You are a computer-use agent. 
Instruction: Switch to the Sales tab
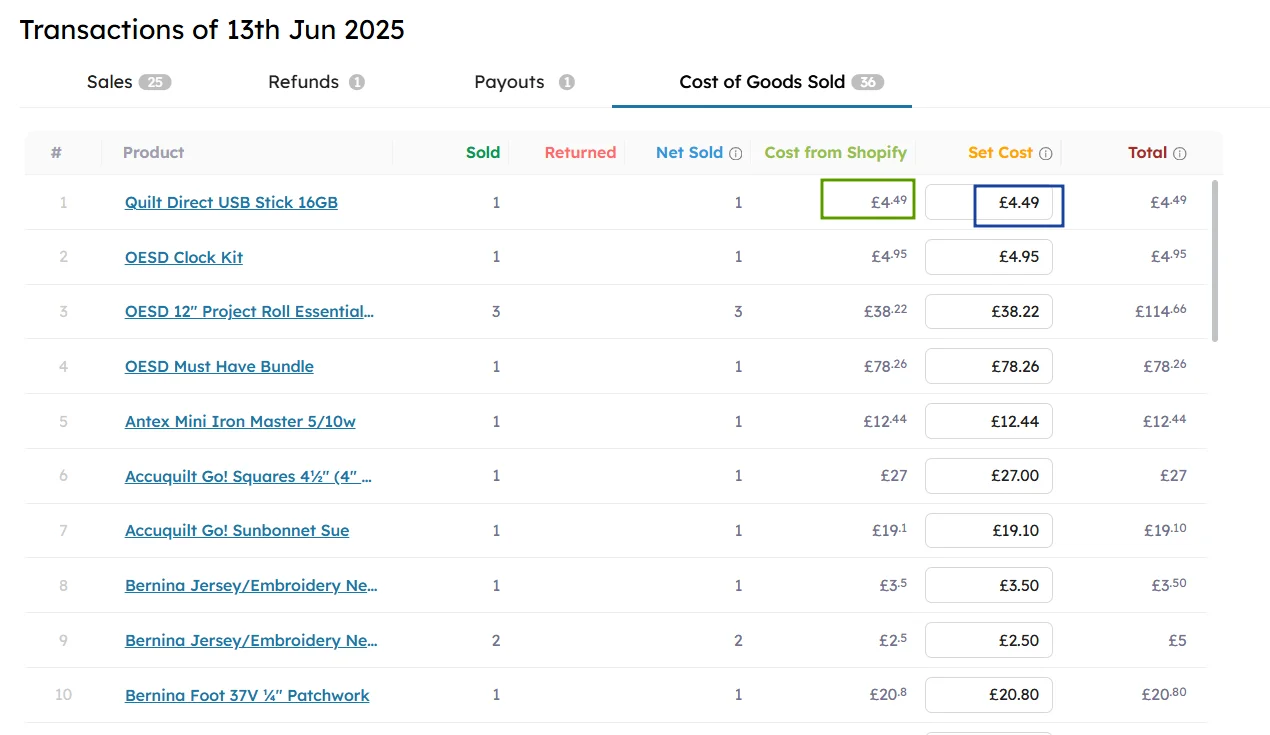pos(110,82)
